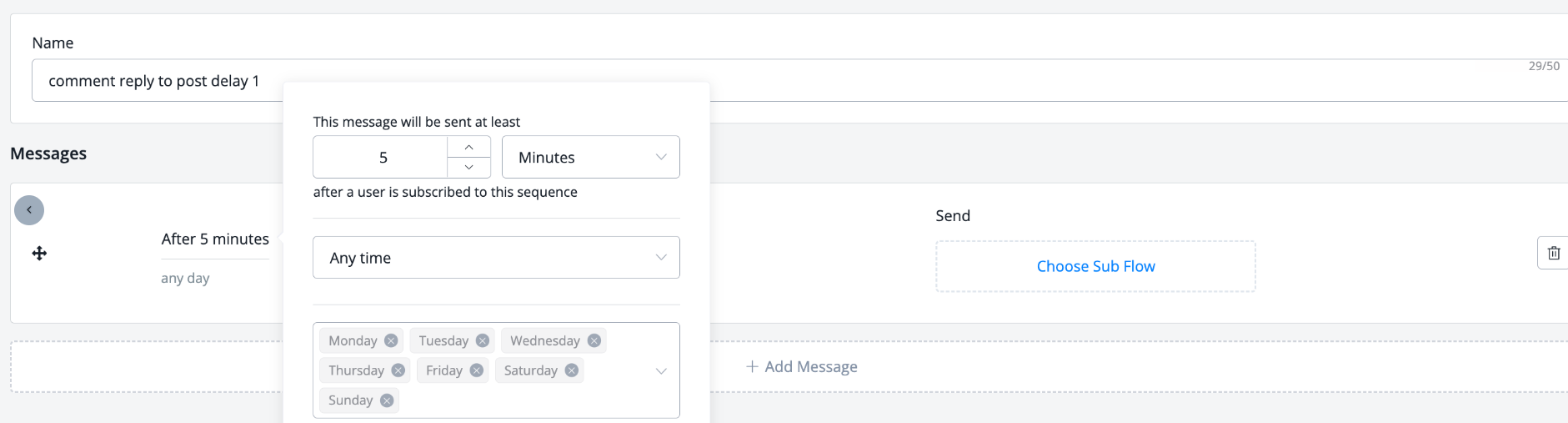Remove the Sunday tag from days
Image resolution: width=1568 pixels, height=423 pixels.
click(387, 400)
